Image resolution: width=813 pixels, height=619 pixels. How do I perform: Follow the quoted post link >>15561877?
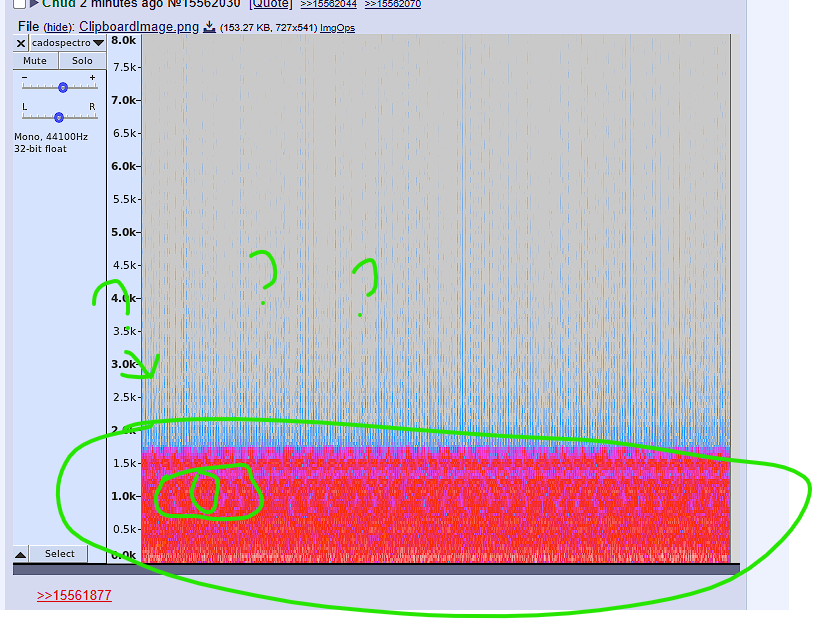pos(74,596)
